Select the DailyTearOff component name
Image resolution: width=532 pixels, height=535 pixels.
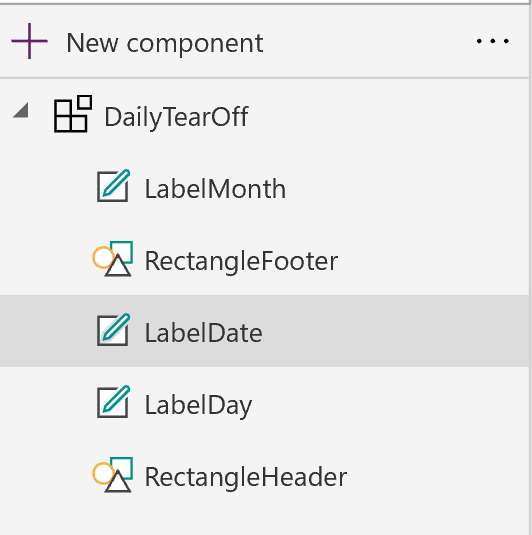point(176,117)
